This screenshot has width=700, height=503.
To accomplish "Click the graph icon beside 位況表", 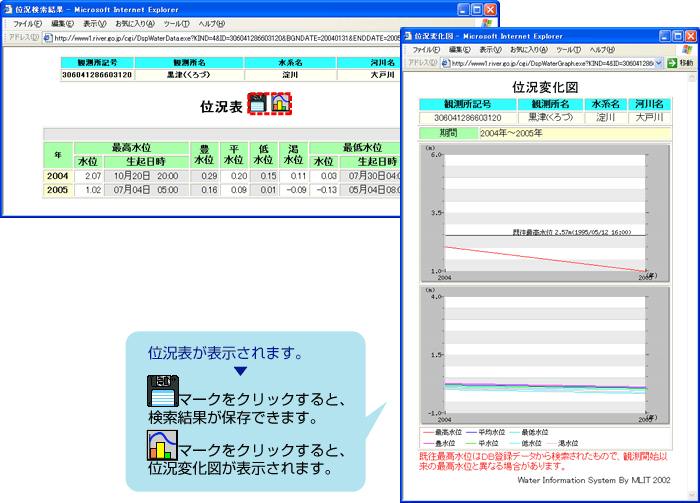I will (x=281, y=102).
